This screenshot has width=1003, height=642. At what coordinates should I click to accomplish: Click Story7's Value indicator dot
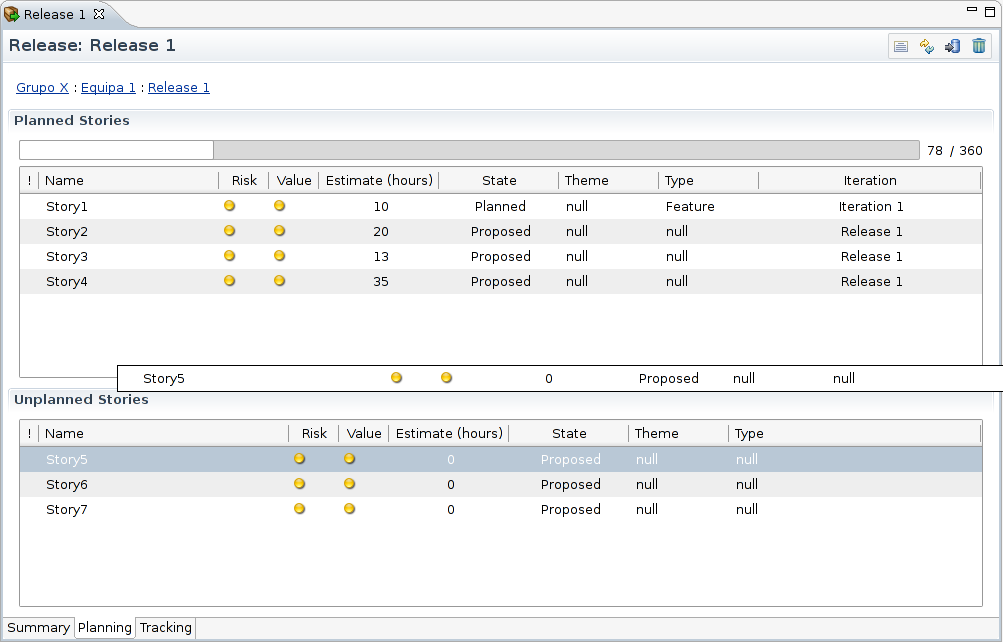coord(349,509)
